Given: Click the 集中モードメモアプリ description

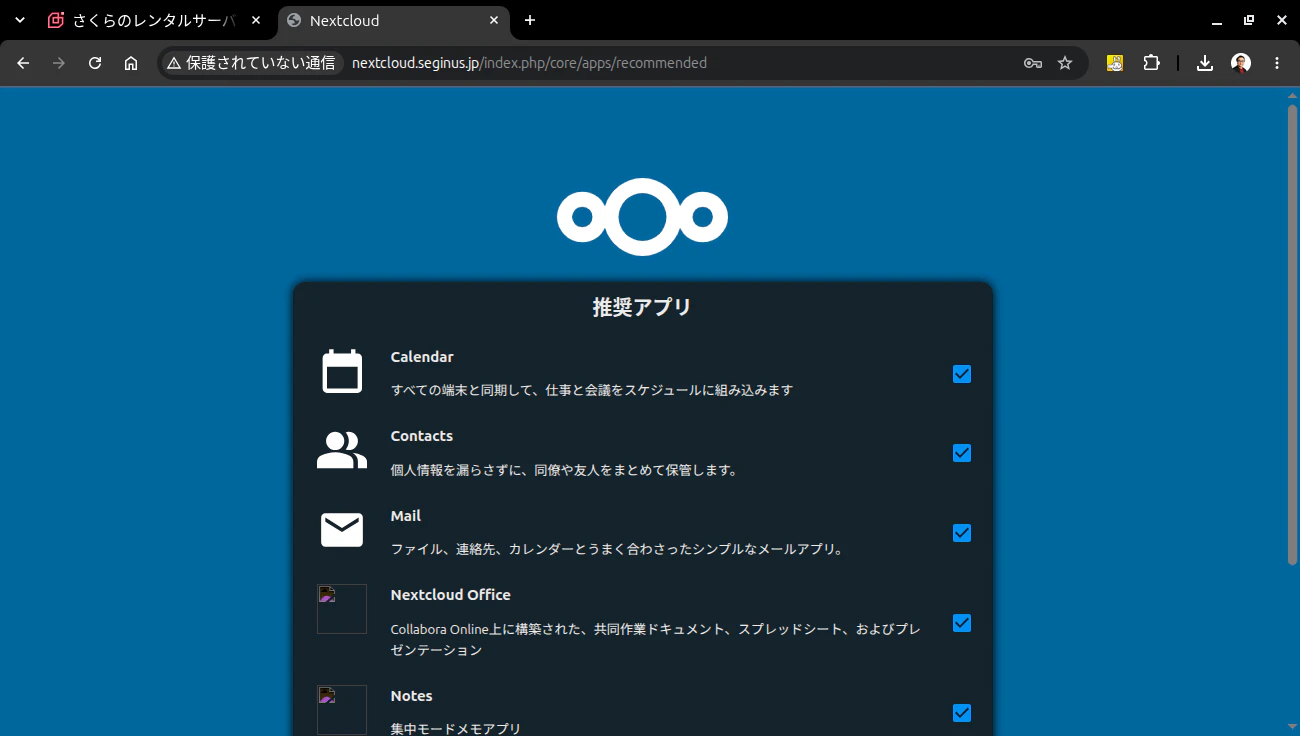Looking at the screenshot, I should coord(456,729).
